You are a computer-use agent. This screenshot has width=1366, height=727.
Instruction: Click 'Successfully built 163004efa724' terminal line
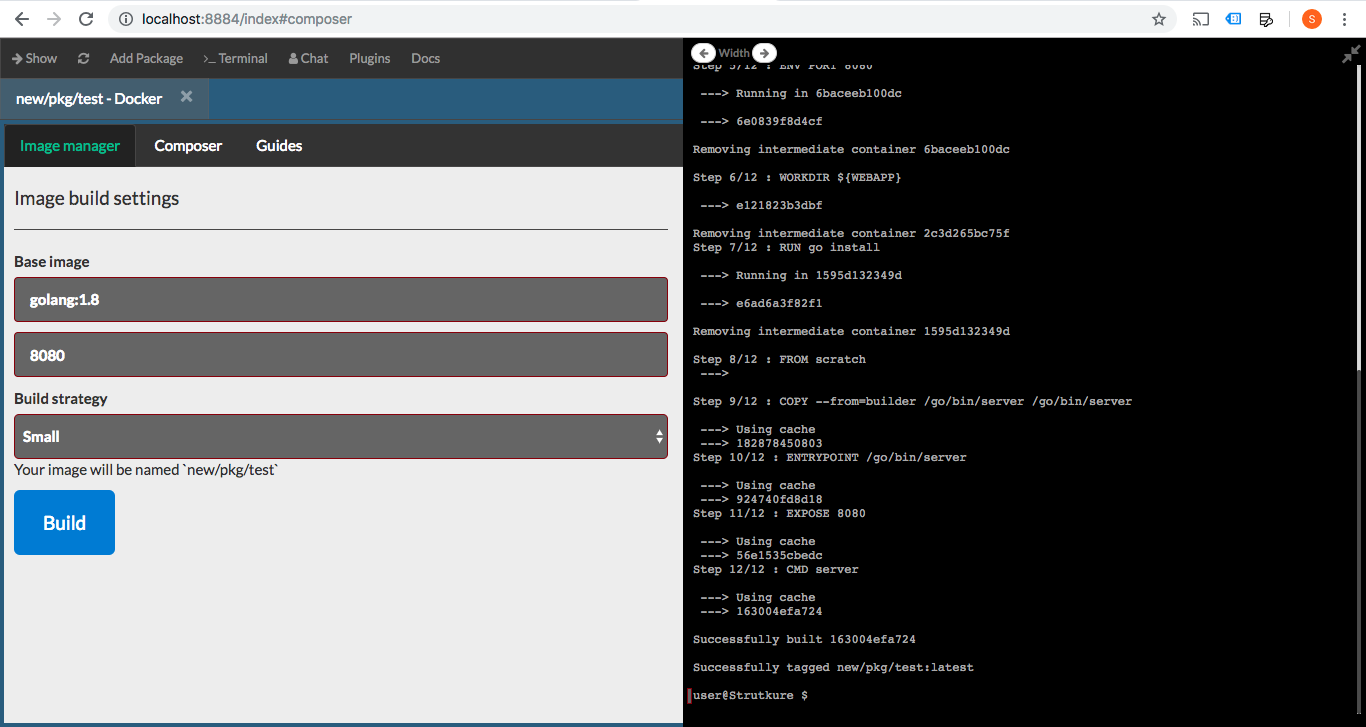[x=804, y=639]
